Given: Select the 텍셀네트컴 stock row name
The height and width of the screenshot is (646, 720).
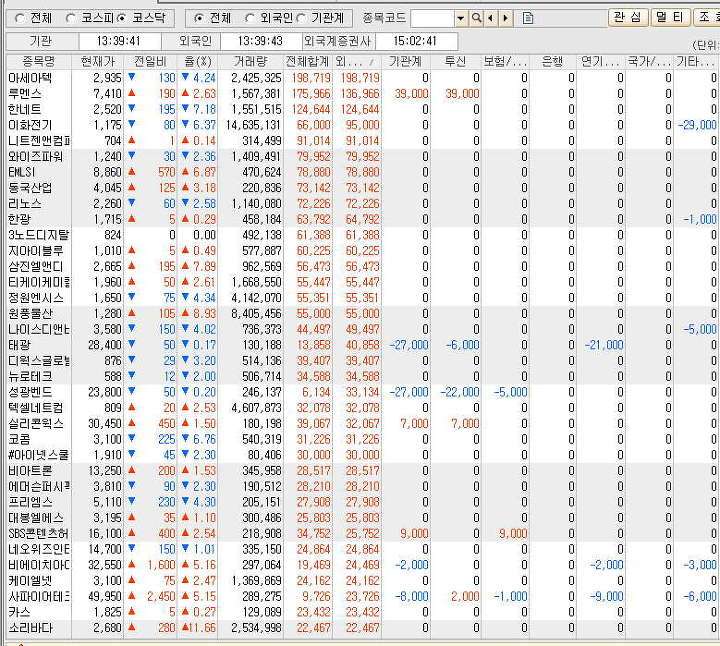Looking at the screenshot, I should (x=35, y=408).
